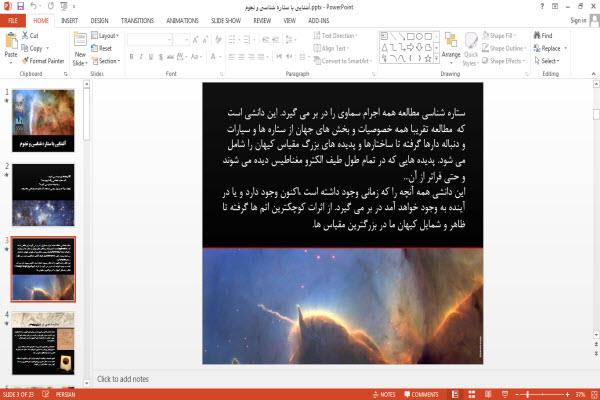Toggle text Shadow formatting

[161, 57]
